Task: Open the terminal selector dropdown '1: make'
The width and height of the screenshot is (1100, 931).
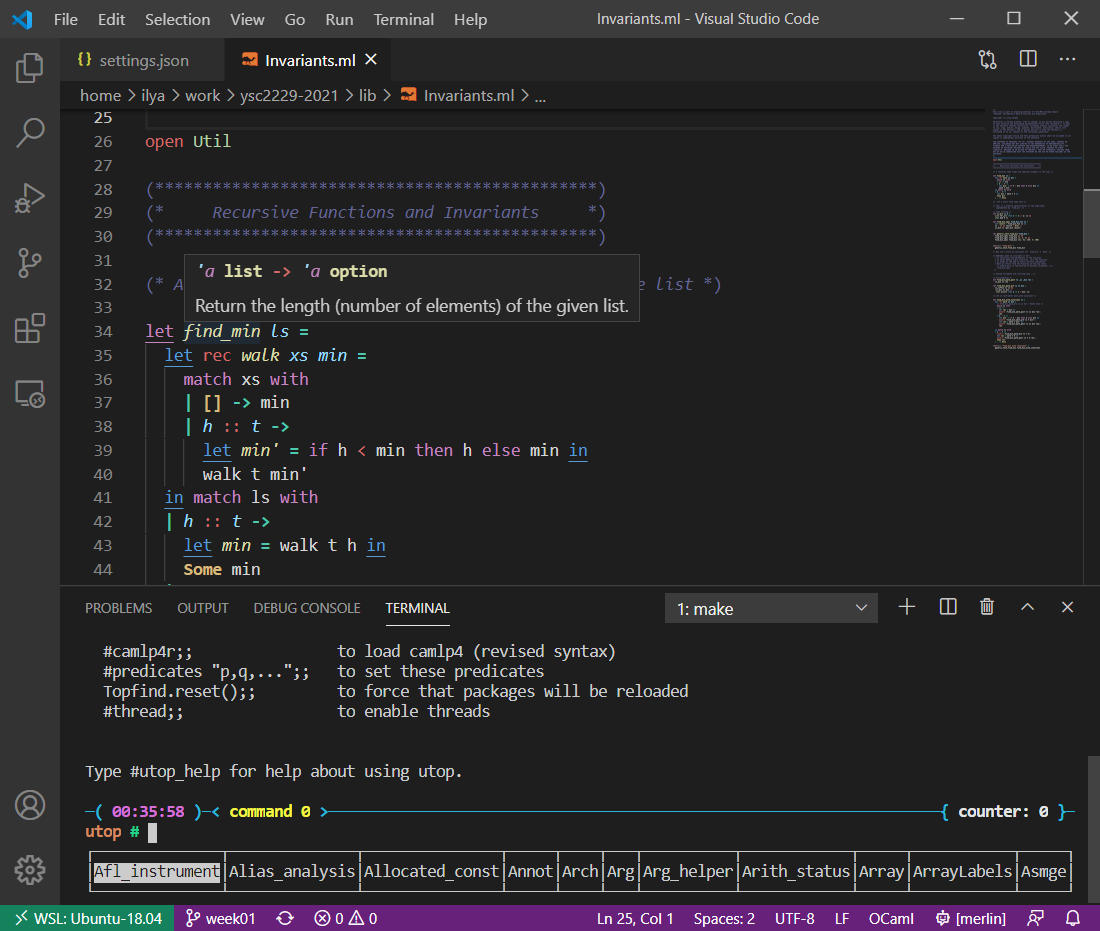Action: (771, 608)
